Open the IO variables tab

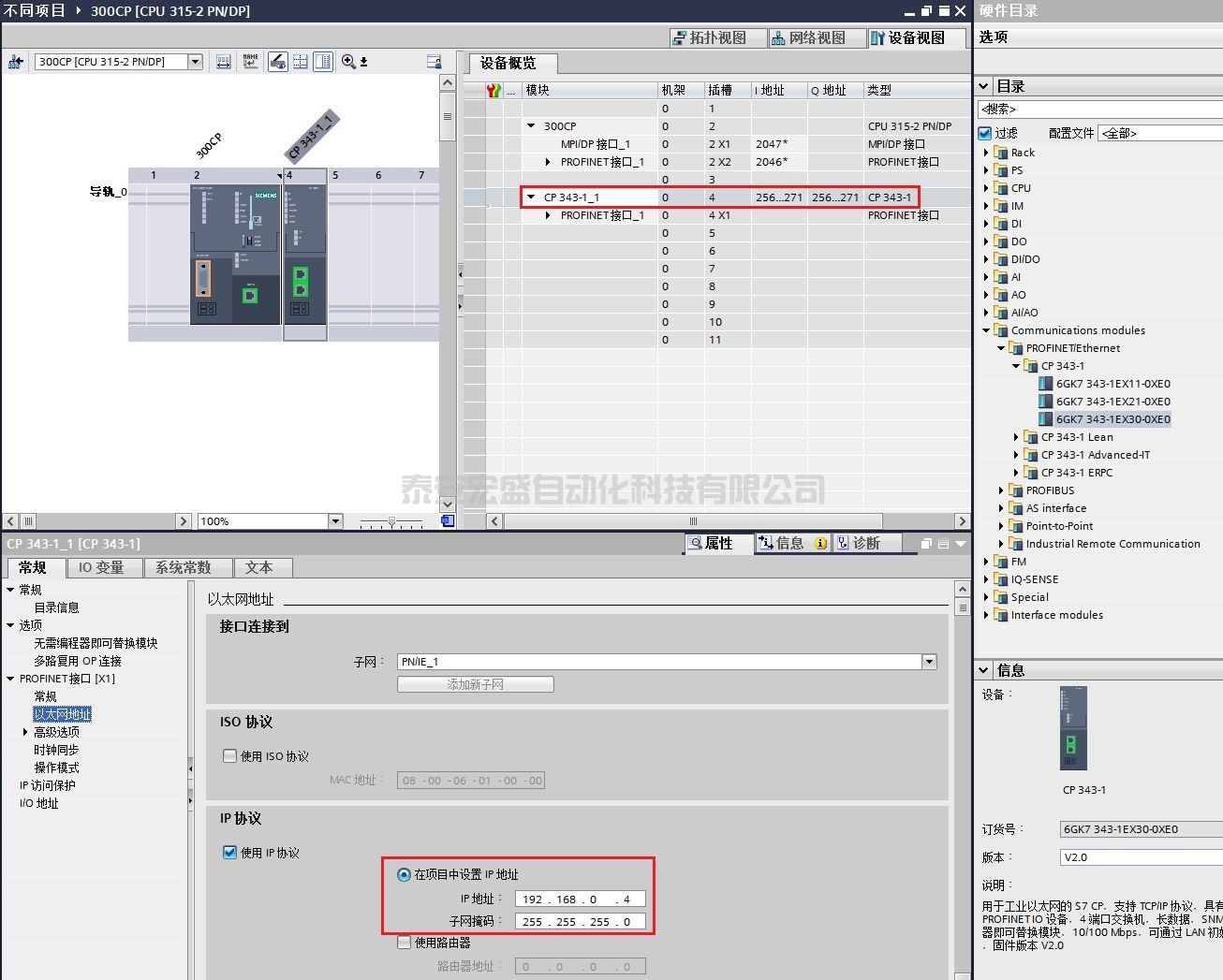pos(101,568)
